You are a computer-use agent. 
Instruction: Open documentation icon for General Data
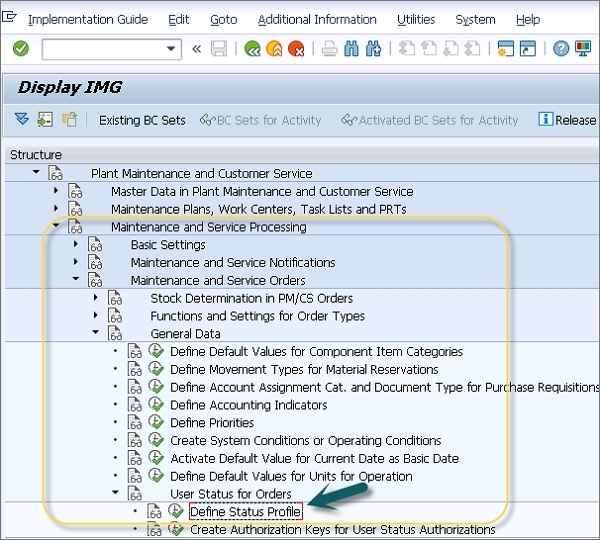pos(115,333)
